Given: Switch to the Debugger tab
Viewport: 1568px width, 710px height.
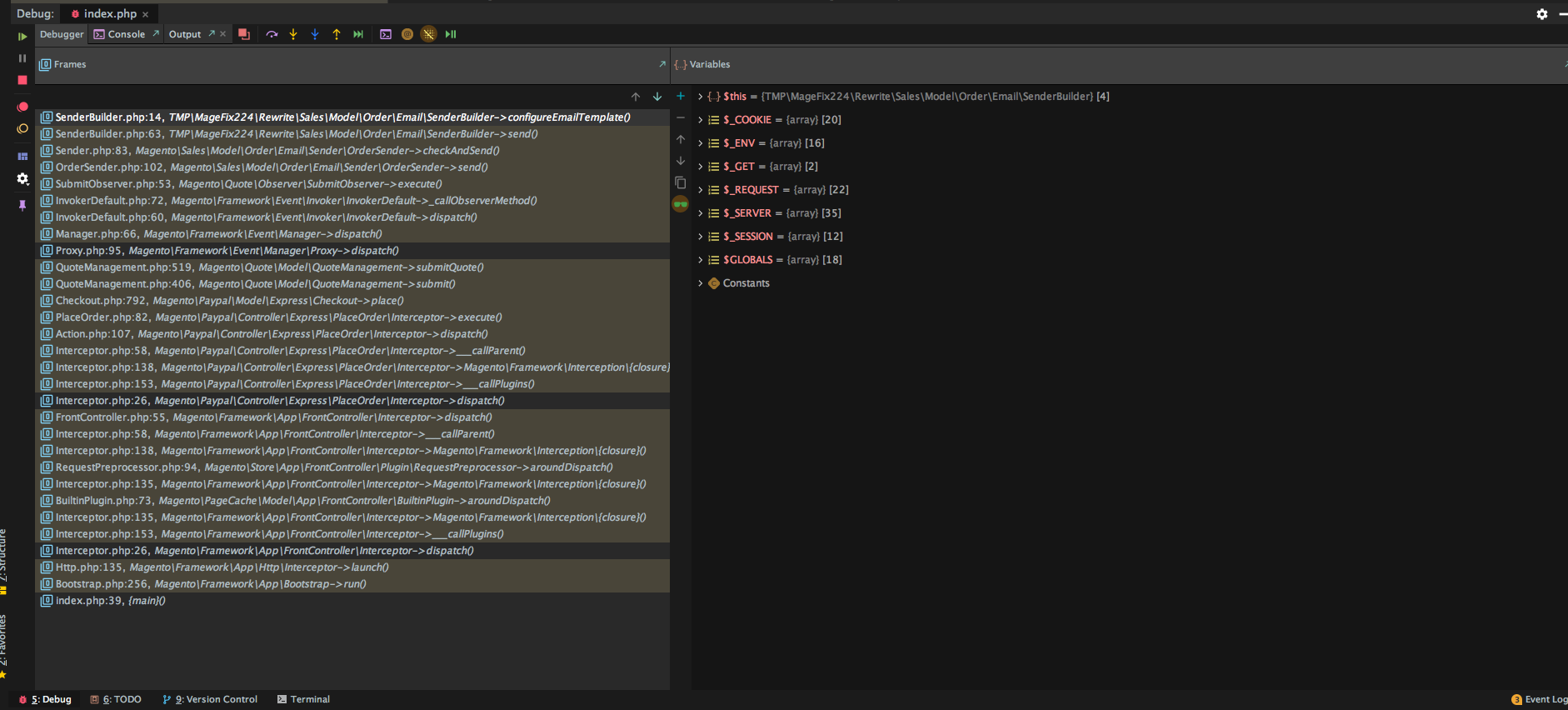Looking at the screenshot, I should (62, 34).
